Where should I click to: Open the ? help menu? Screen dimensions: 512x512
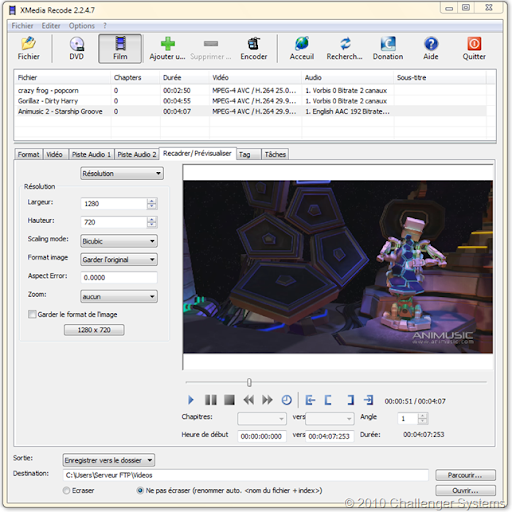click(105, 26)
